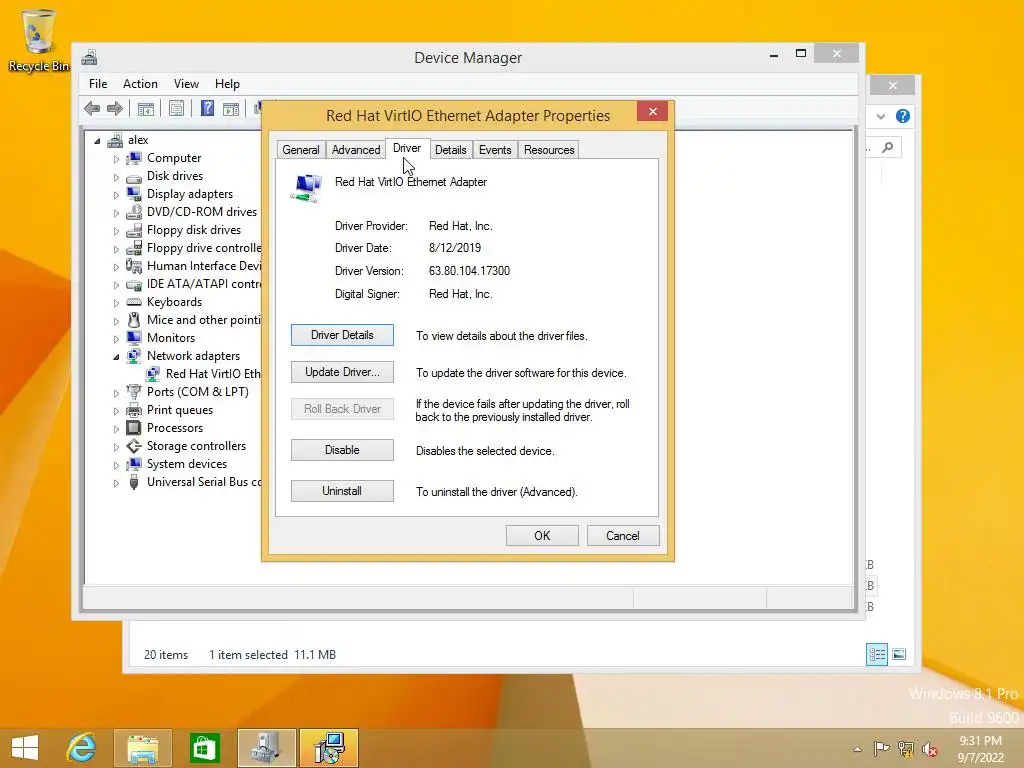Expand the DVD/CD-ROM drives node
Image resolution: width=1024 pixels, height=768 pixels.
(x=116, y=213)
